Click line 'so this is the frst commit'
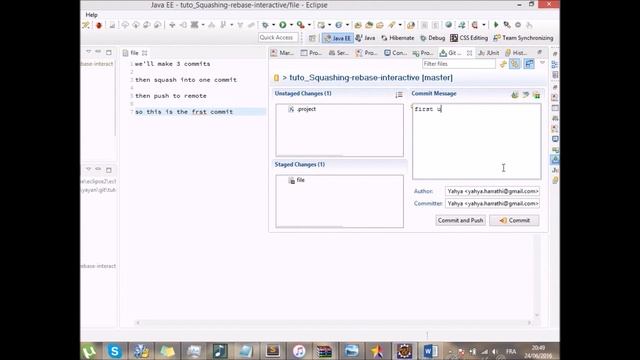 tap(184, 112)
